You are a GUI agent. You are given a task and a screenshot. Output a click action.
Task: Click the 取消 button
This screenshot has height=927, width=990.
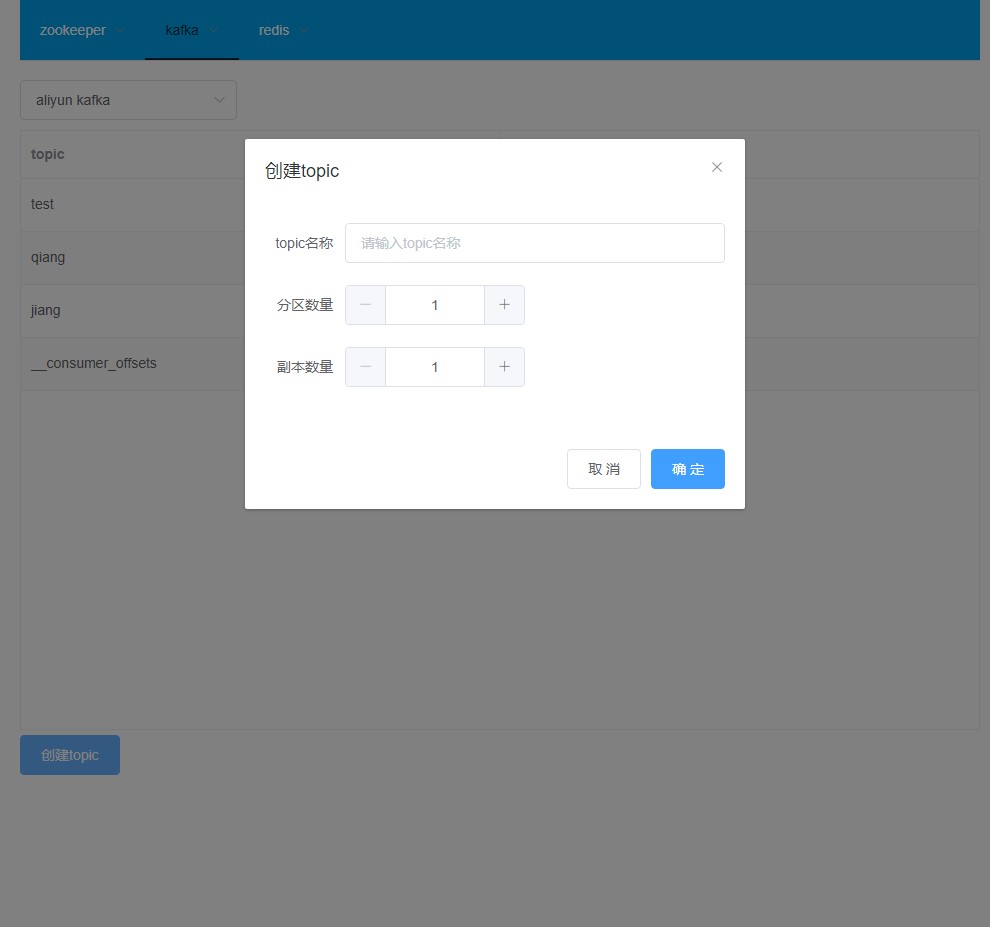coord(604,469)
